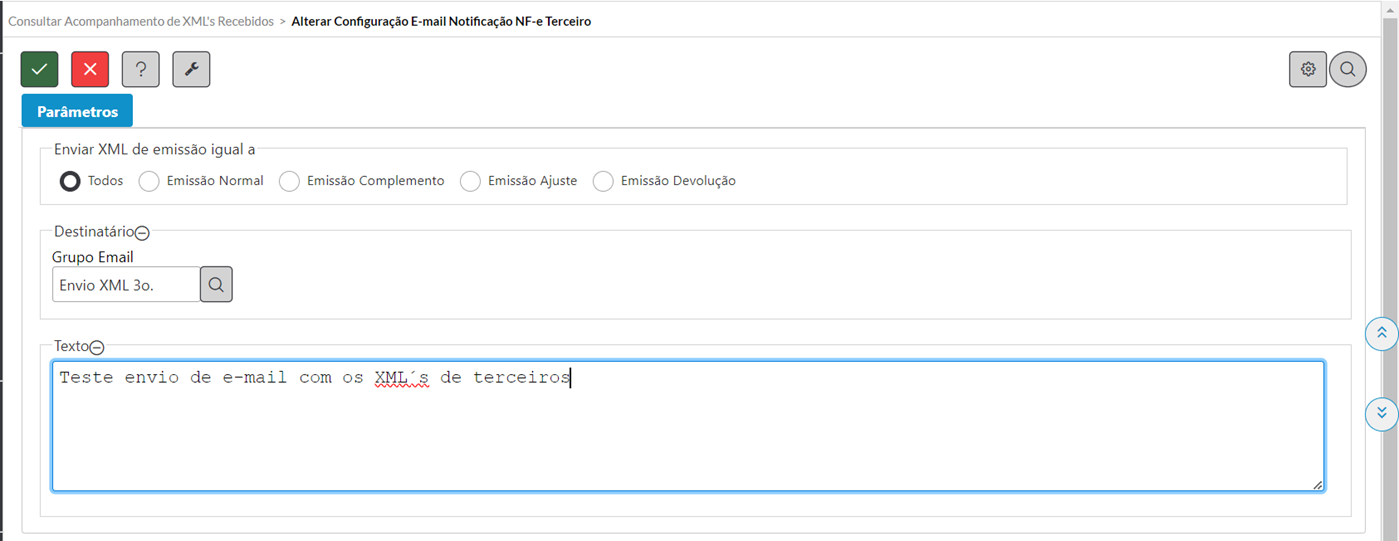
Task: Click the misspelled word XML´s in text
Action: (402, 378)
